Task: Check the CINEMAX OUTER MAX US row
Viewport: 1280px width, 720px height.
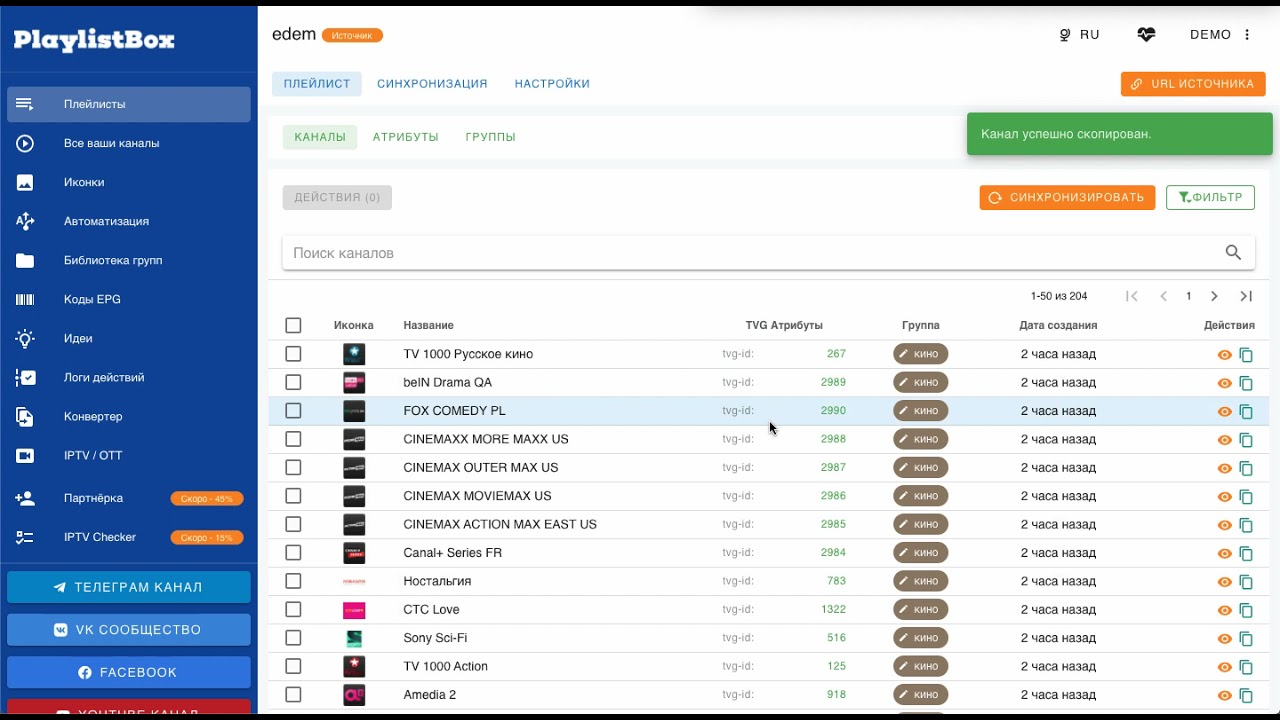Action: click(293, 467)
